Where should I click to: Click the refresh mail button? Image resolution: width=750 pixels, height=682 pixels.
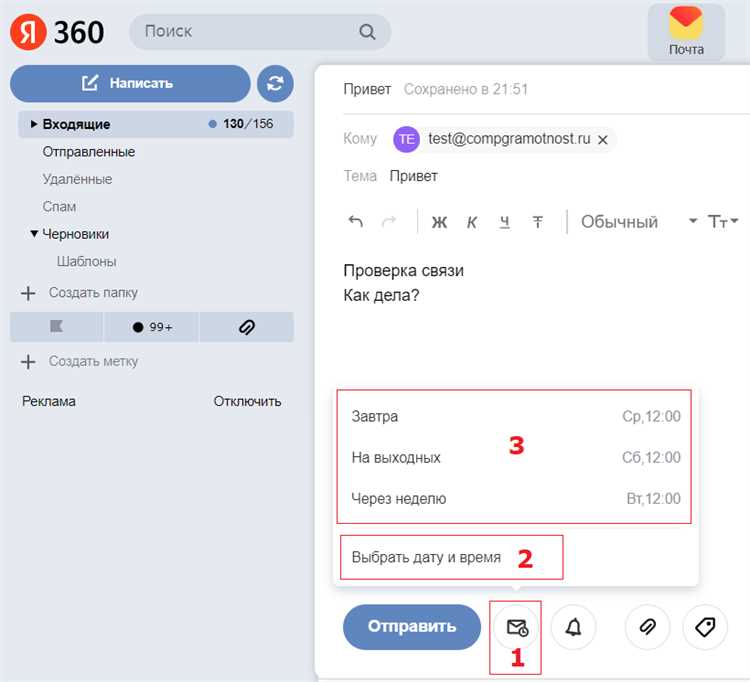tap(275, 84)
